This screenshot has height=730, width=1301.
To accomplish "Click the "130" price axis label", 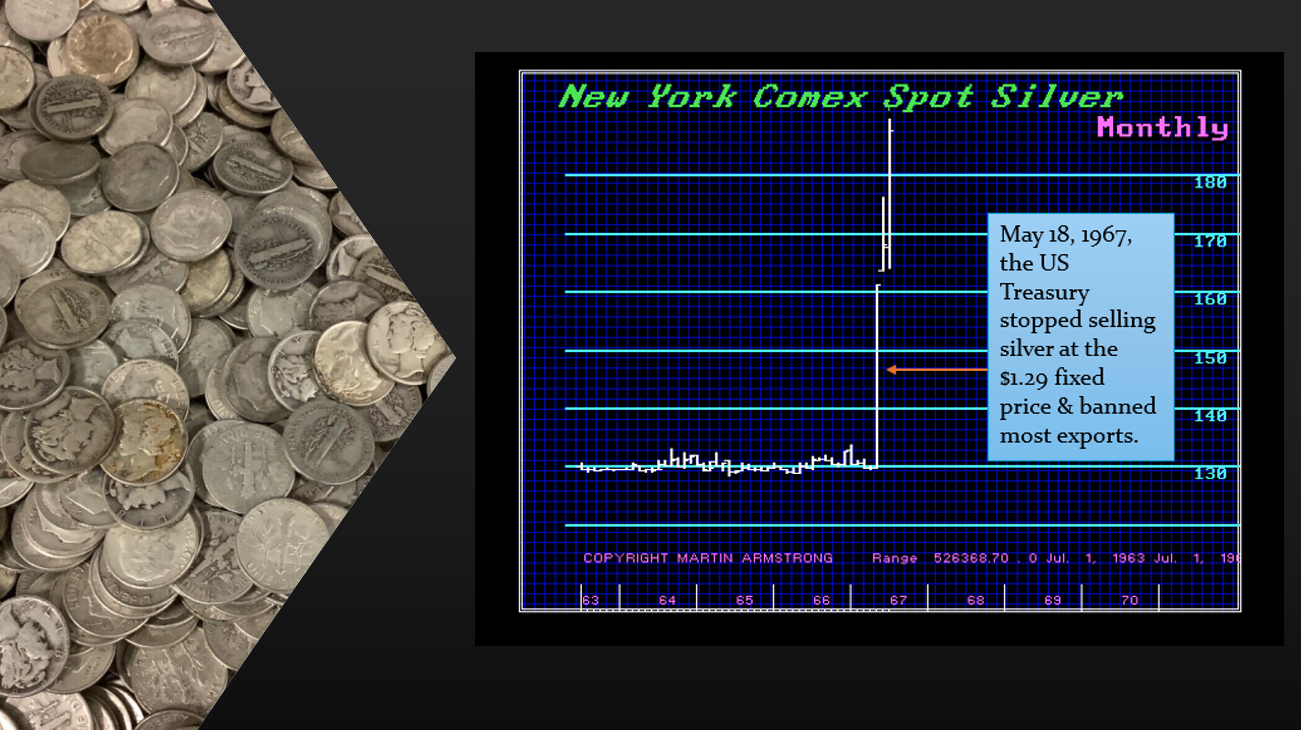I will [x=1210, y=473].
